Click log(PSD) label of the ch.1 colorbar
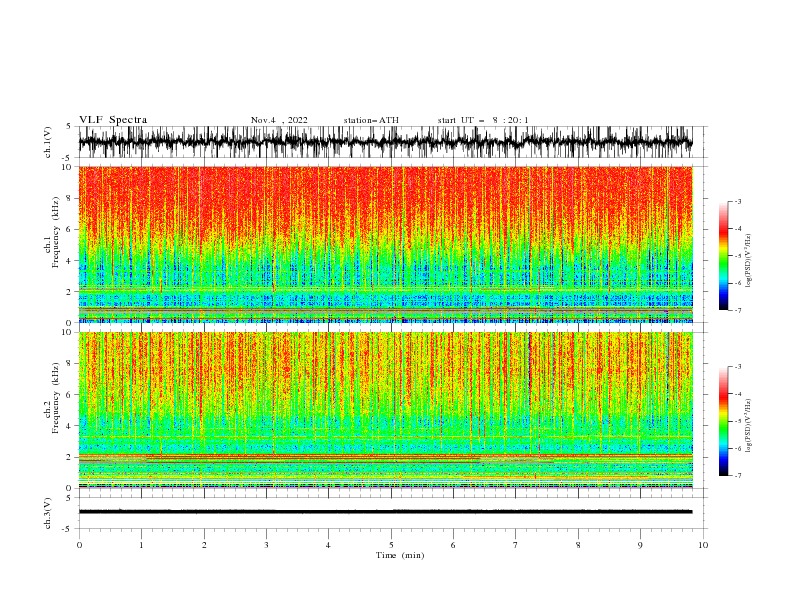 tap(748, 261)
